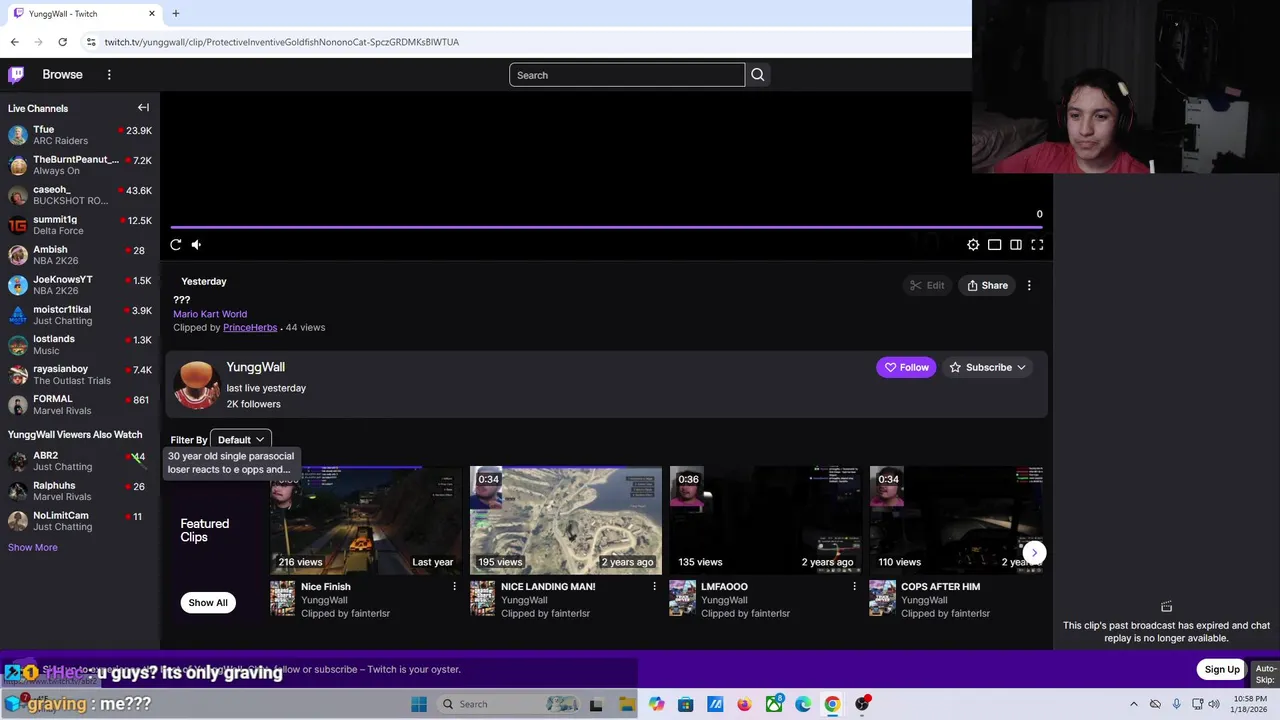Replay the clip with the reload icon
Image resolution: width=1280 pixels, height=720 pixels.
click(176, 244)
